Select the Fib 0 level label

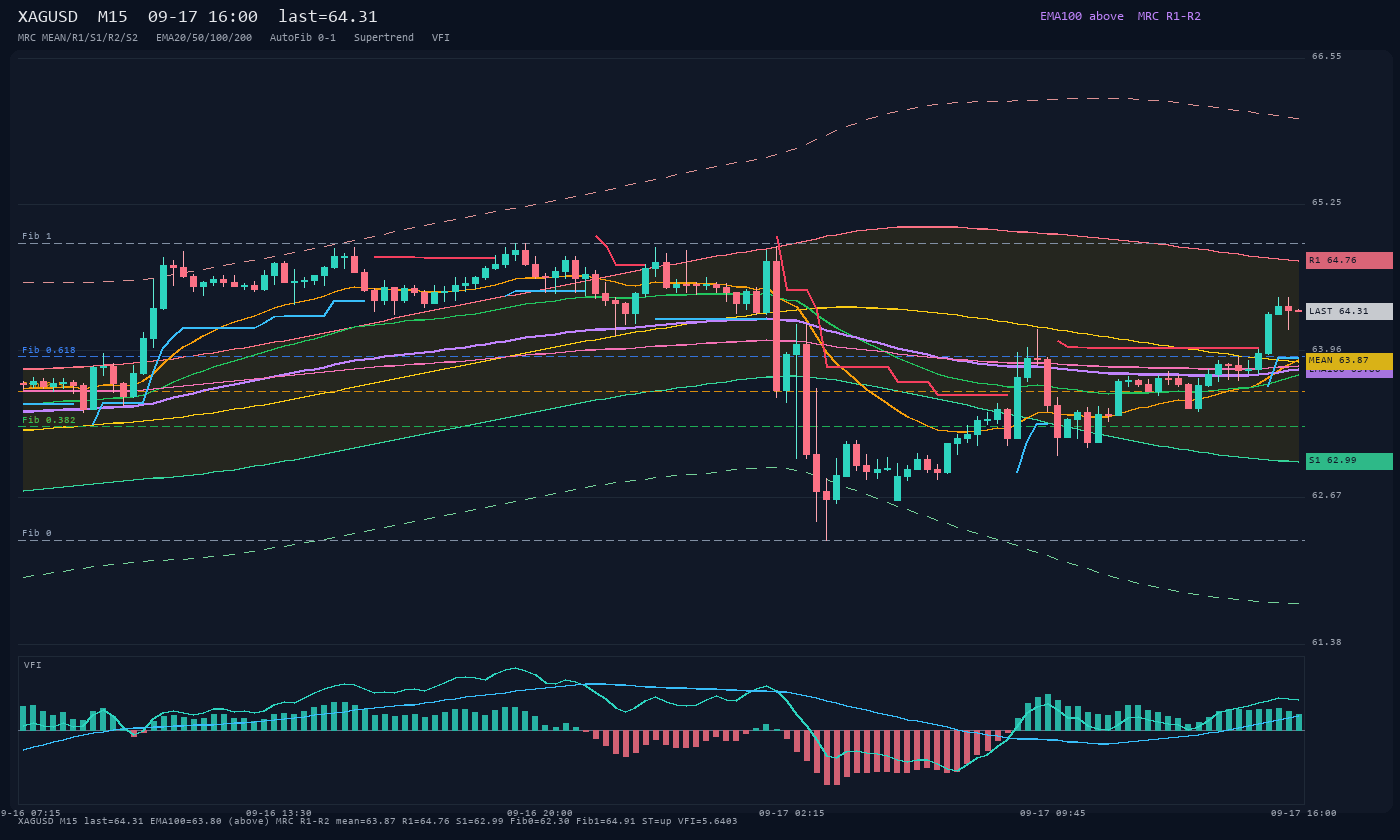(x=37, y=534)
